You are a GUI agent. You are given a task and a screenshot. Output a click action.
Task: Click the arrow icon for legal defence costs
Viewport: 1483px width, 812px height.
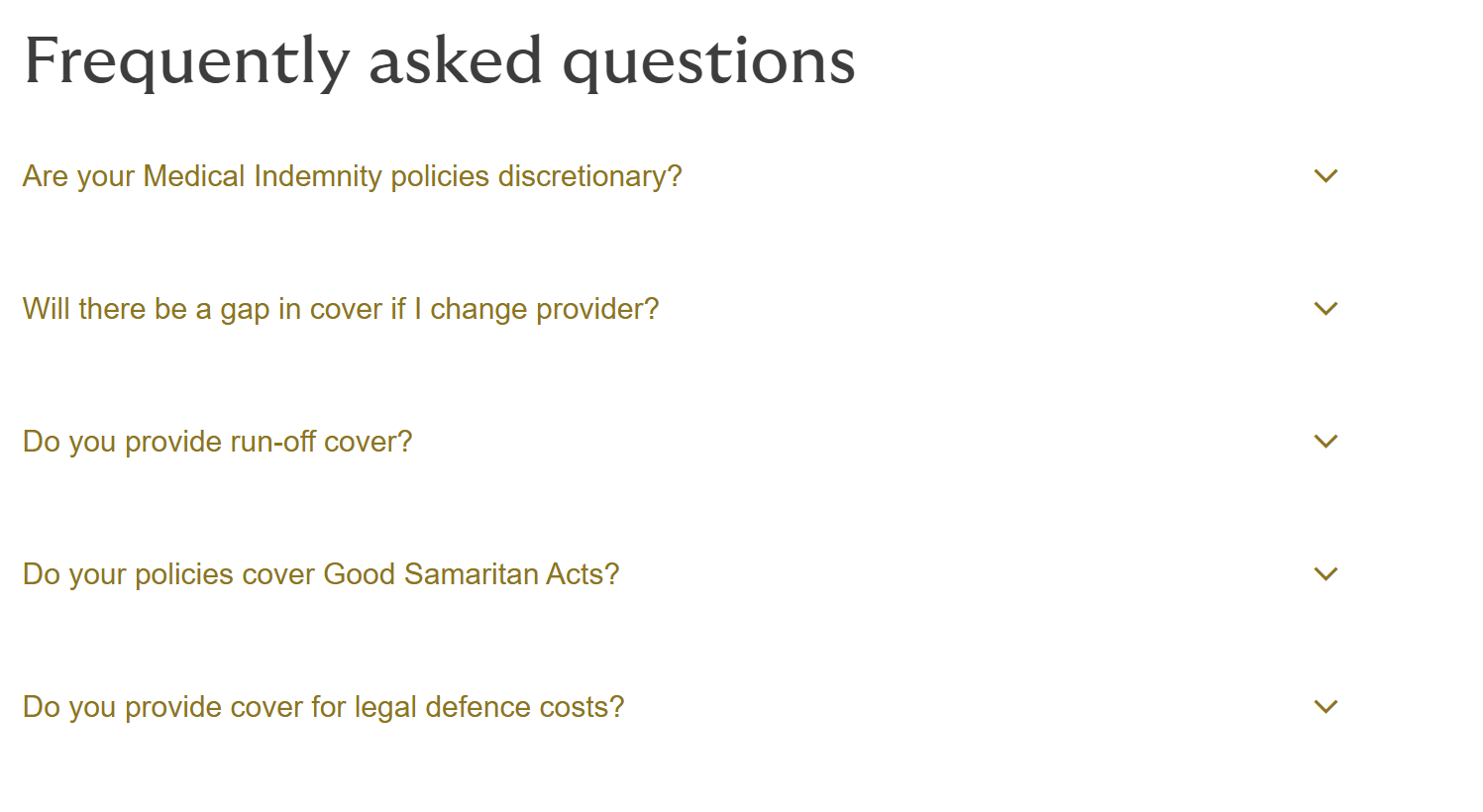tap(1325, 707)
